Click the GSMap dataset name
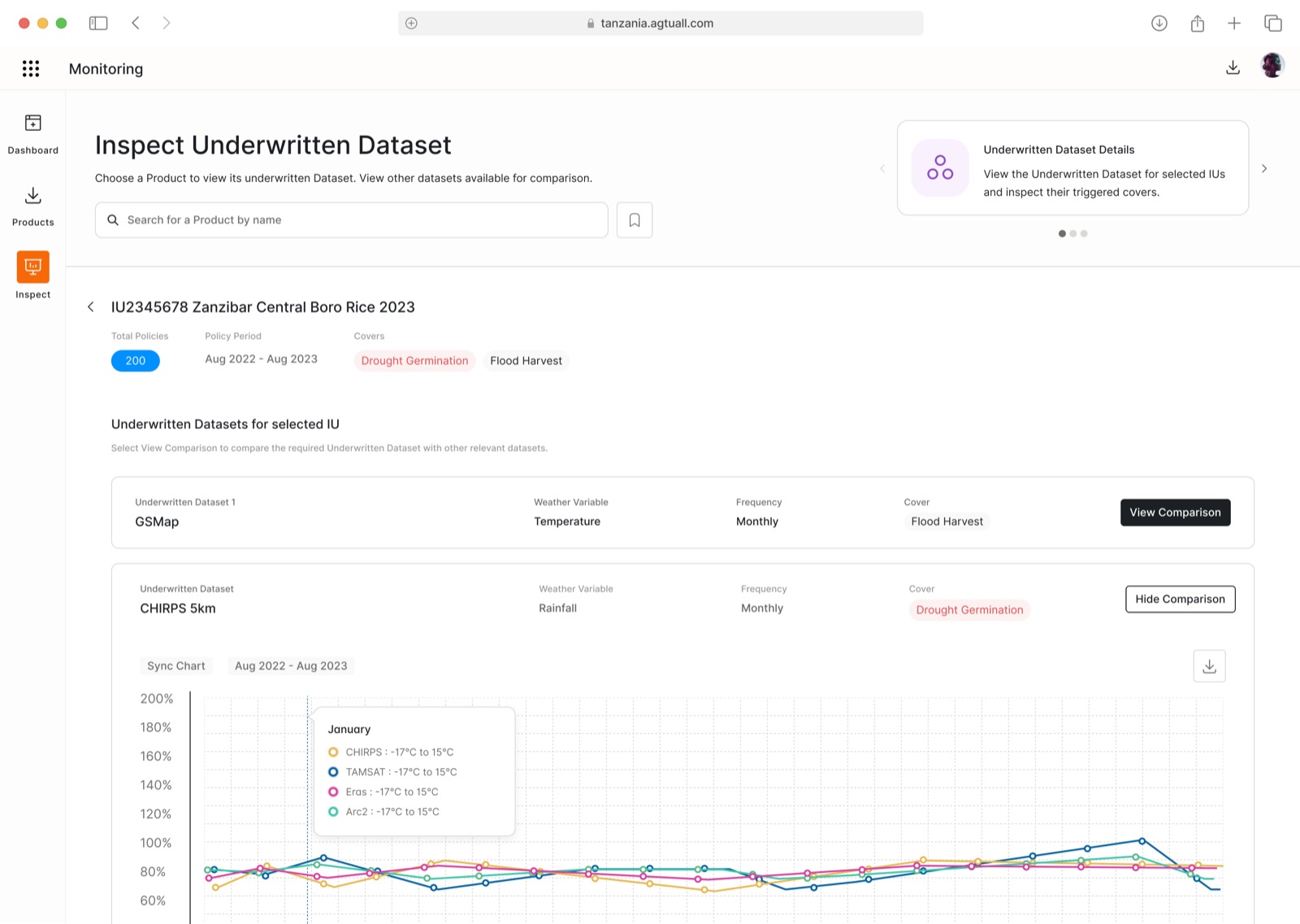Viewport: 1300px width, 924px height. (157, 522)
